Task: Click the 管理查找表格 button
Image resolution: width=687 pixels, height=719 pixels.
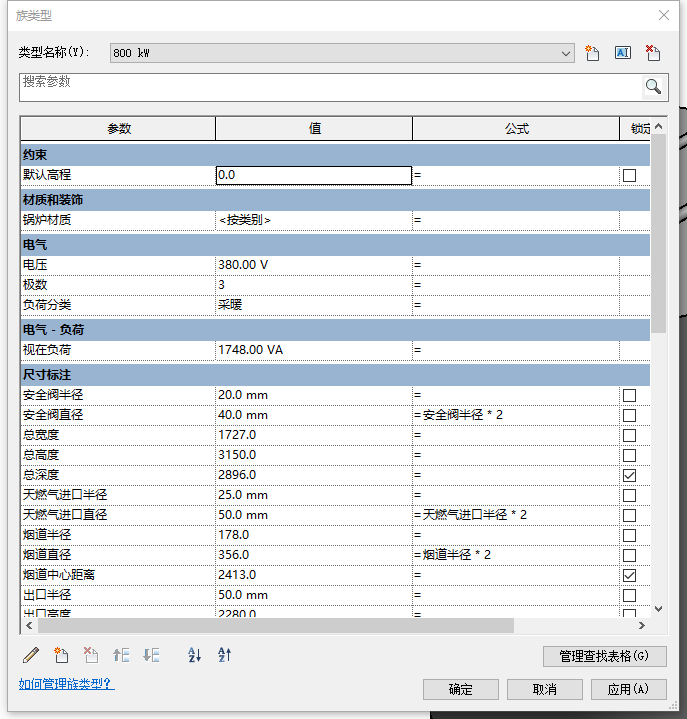Action: [604, 656]
